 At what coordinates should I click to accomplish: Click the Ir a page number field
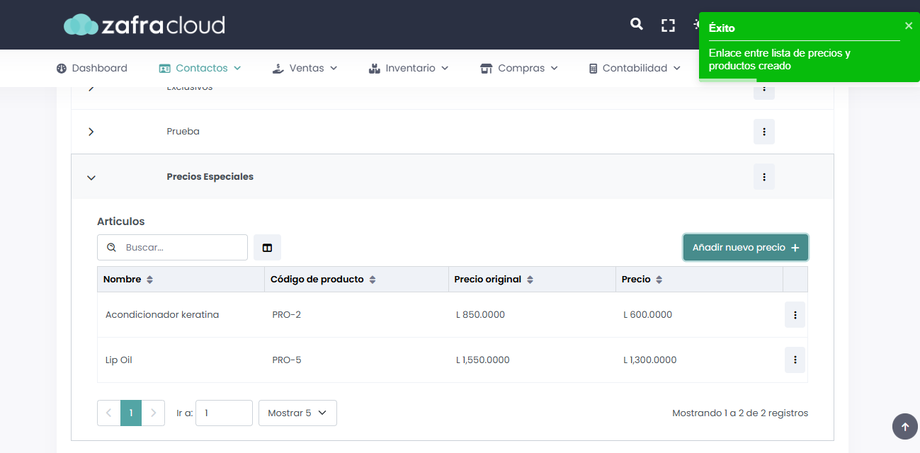pyautogui.click(x=223, y=413)
